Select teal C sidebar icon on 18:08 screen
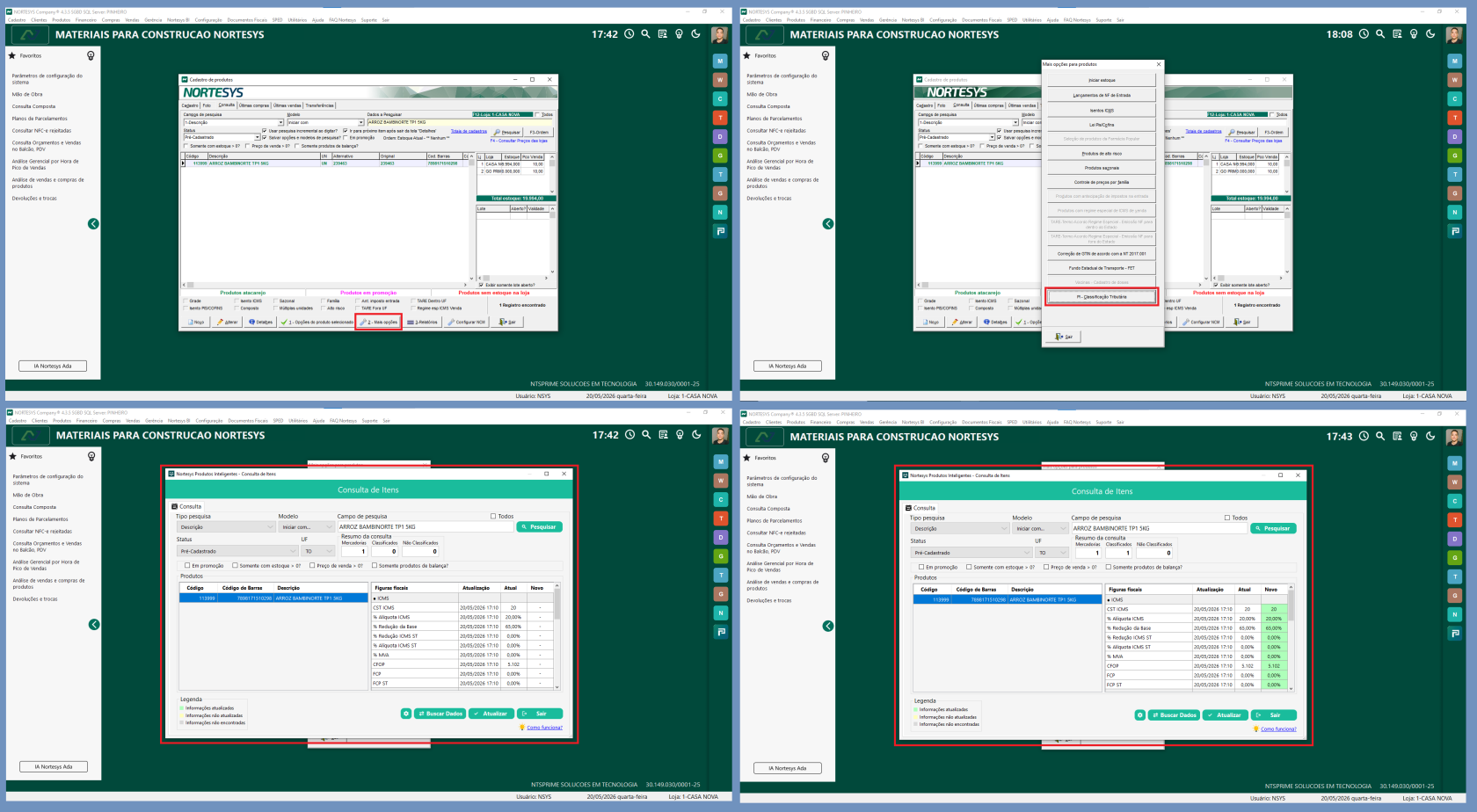 1455,98
